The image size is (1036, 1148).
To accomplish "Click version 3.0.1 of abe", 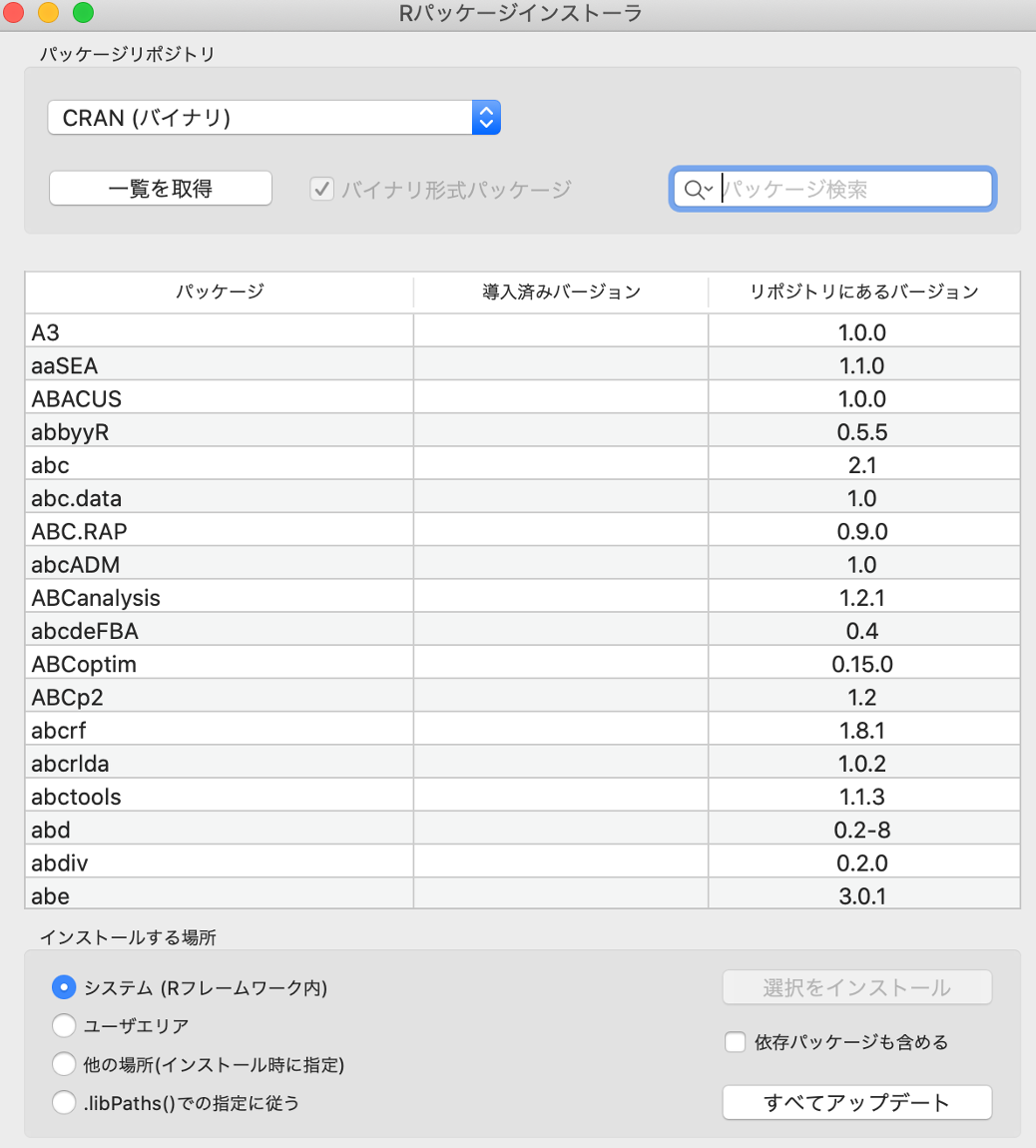I will 862,896.
